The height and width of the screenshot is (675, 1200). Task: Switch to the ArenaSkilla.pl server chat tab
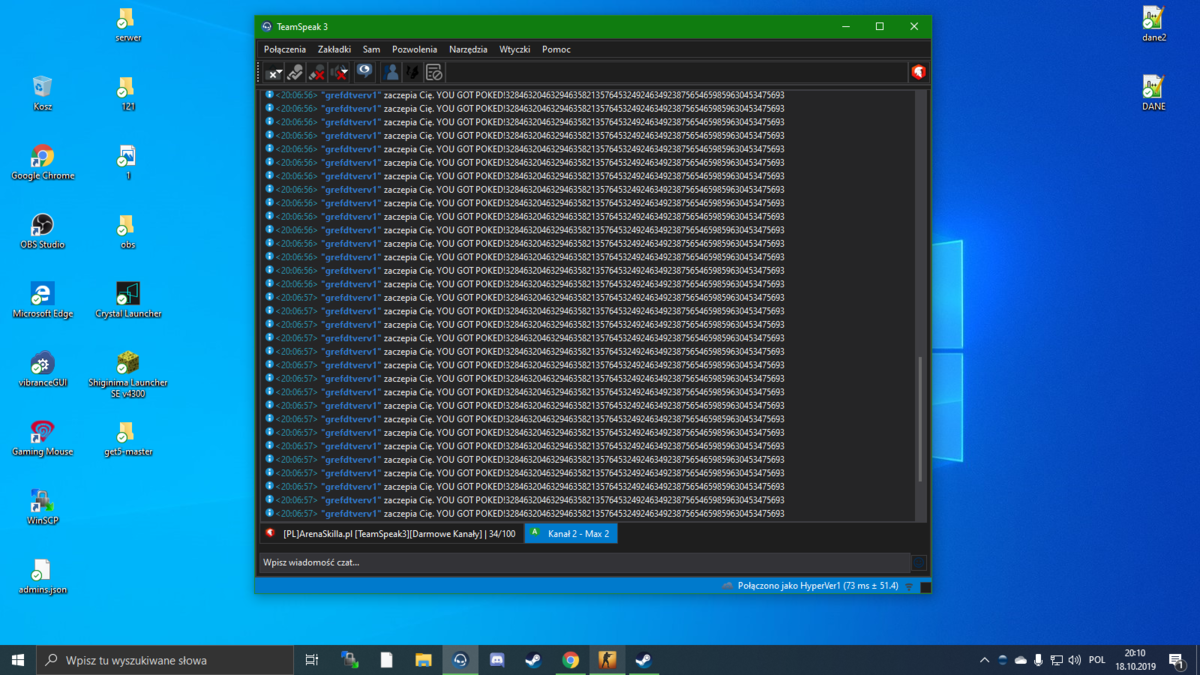(x=391, y=534)
